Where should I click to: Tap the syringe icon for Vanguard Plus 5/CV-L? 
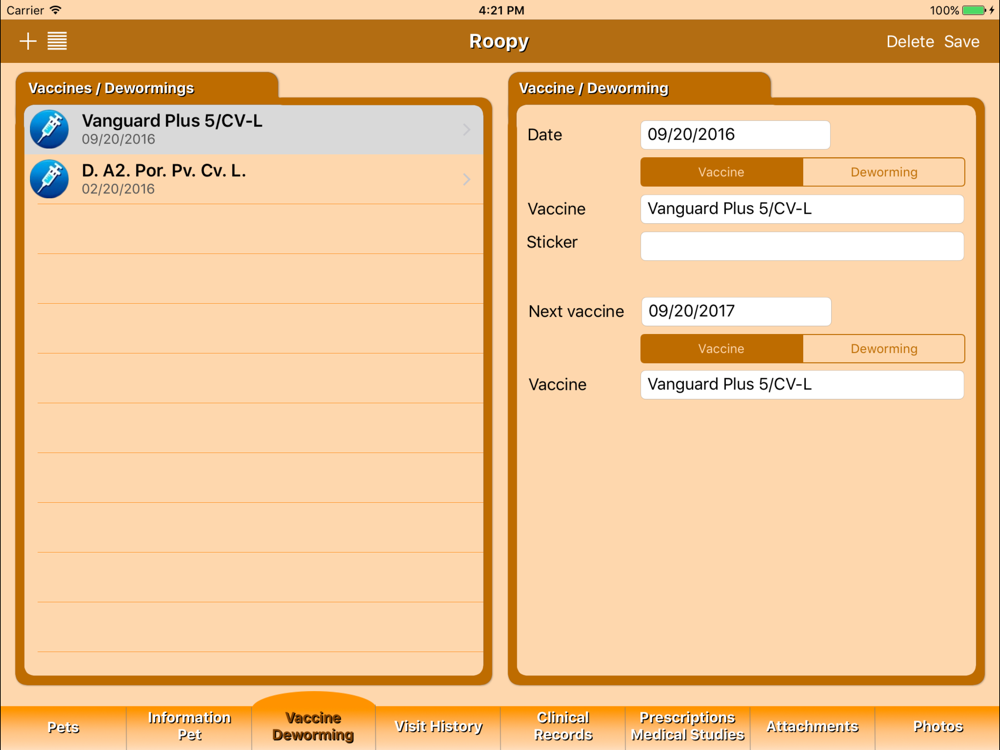coord(49,129)
